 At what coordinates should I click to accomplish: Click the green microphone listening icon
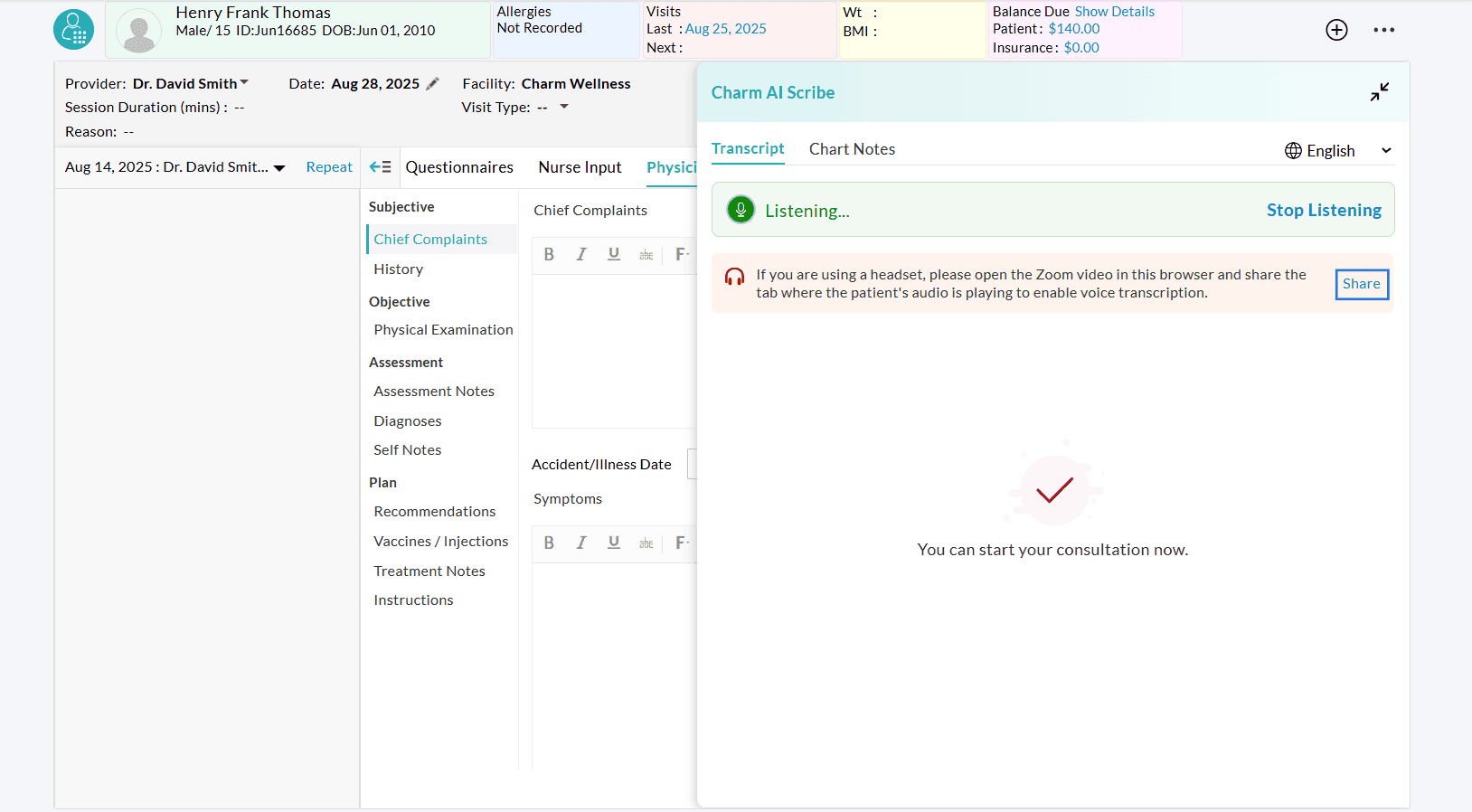pos(741,210)
